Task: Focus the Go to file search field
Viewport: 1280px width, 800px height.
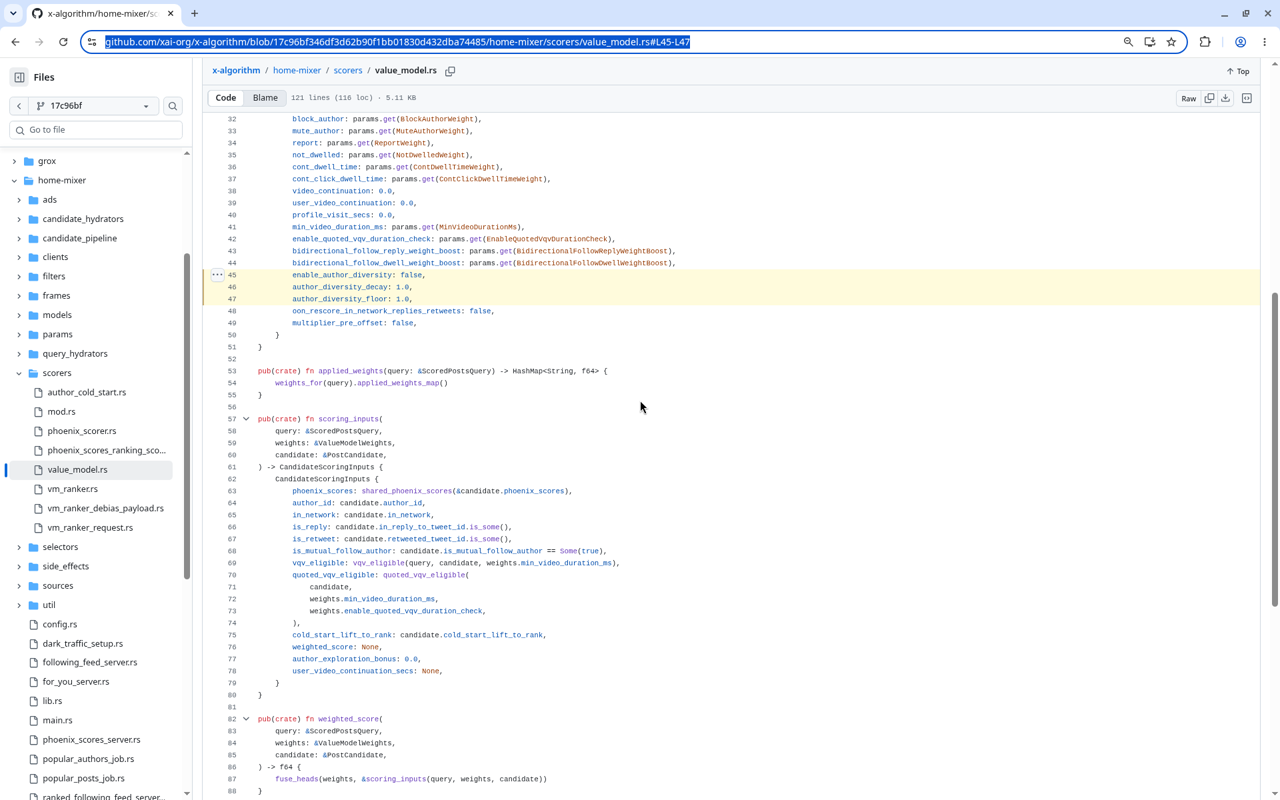Action: point(96,130)
